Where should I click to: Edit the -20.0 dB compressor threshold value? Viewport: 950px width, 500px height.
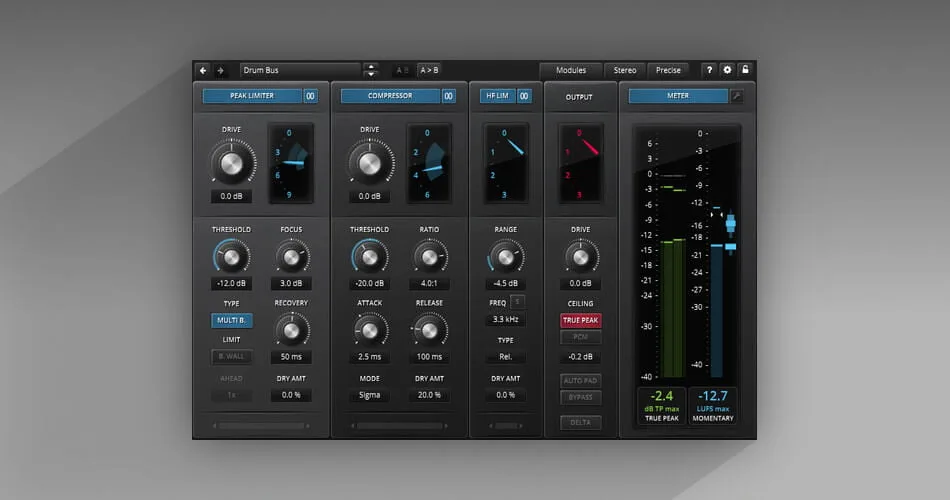click(370, 284)
